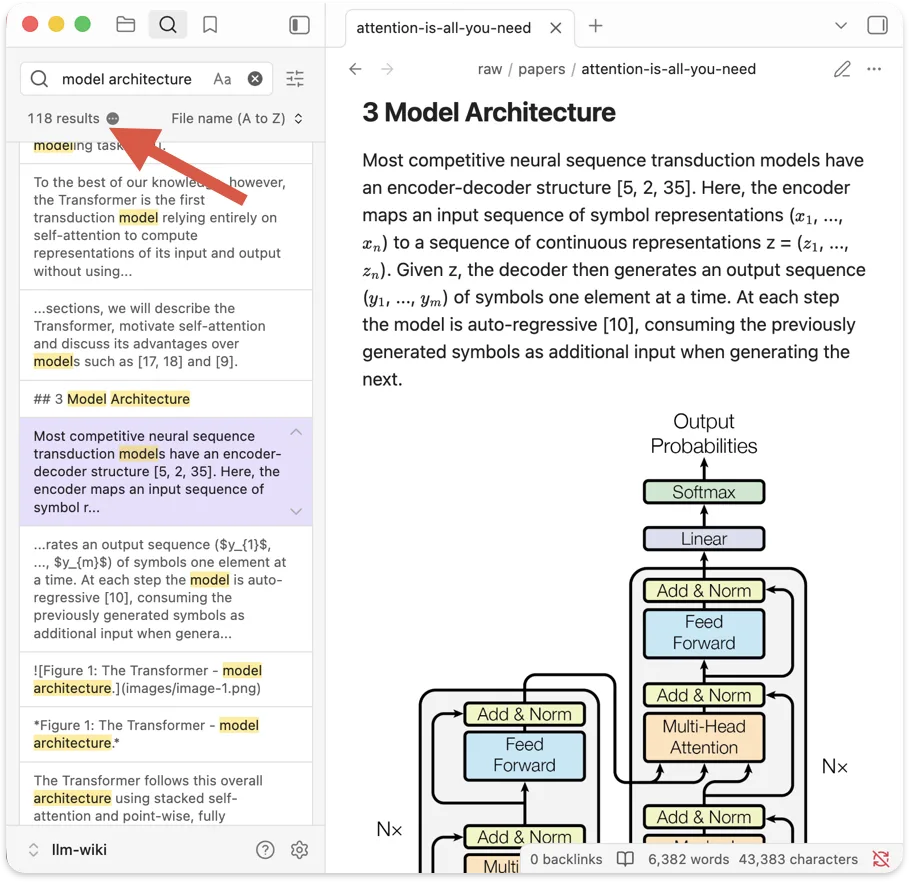Open the help question mark icon
Image resolution: width=910 pixels, height=884 pixels.
(265, 850)
